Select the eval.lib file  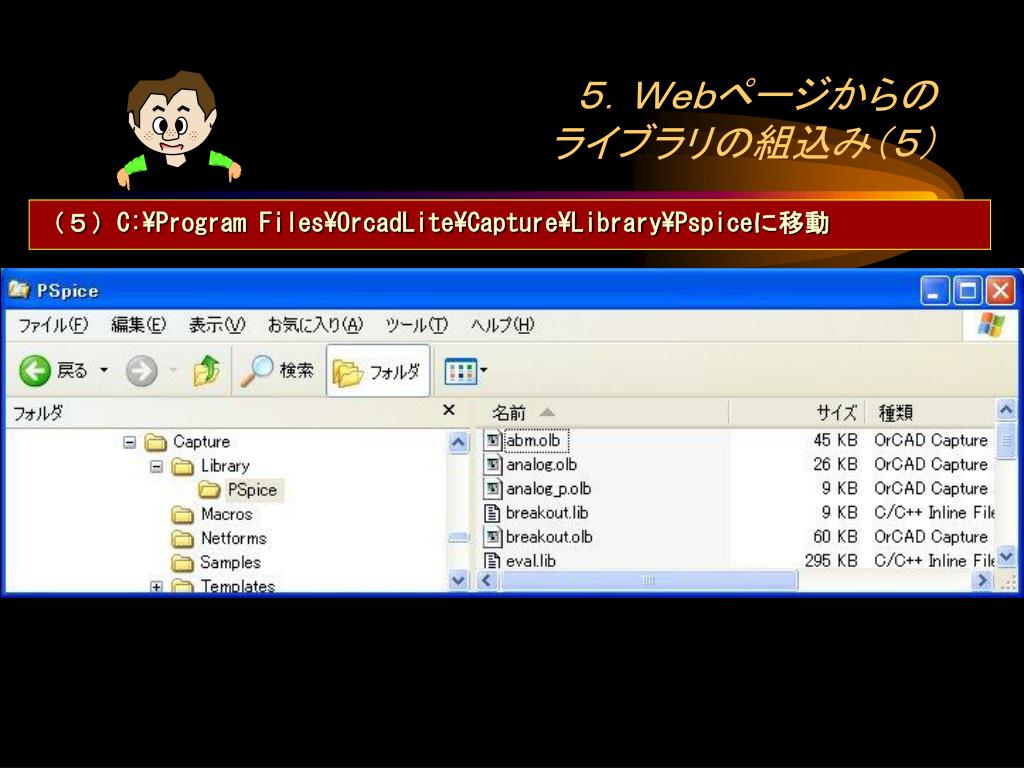tap(530, 560)
